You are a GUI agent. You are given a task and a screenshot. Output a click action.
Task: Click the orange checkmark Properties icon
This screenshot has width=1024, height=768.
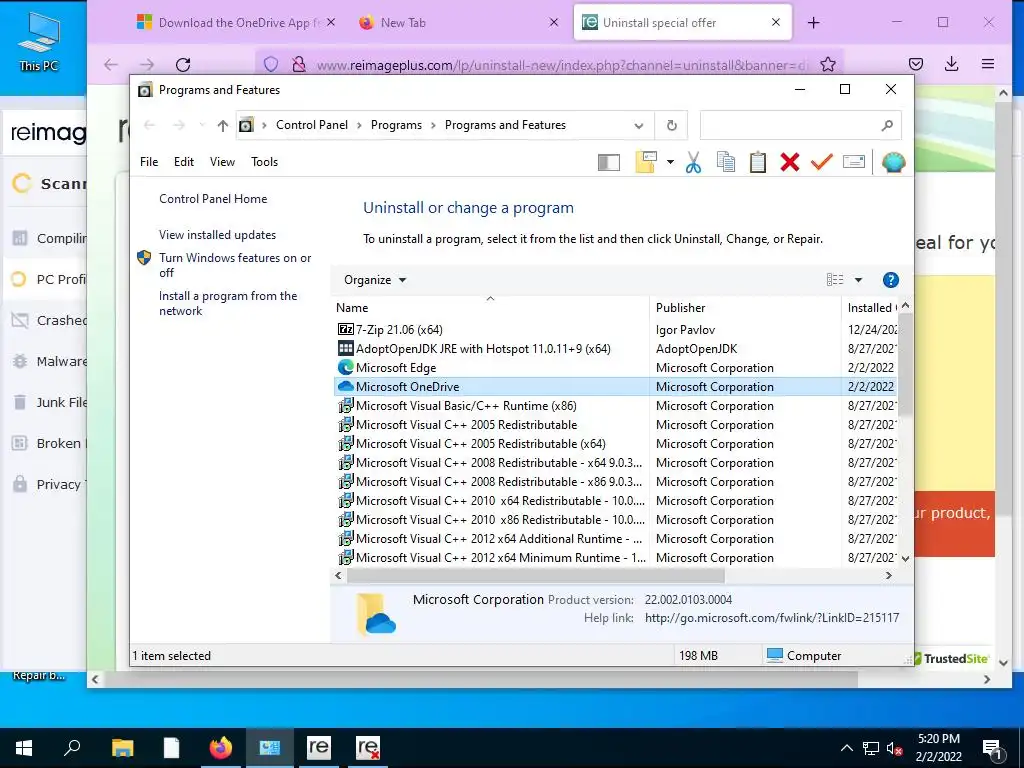point(822,162)
